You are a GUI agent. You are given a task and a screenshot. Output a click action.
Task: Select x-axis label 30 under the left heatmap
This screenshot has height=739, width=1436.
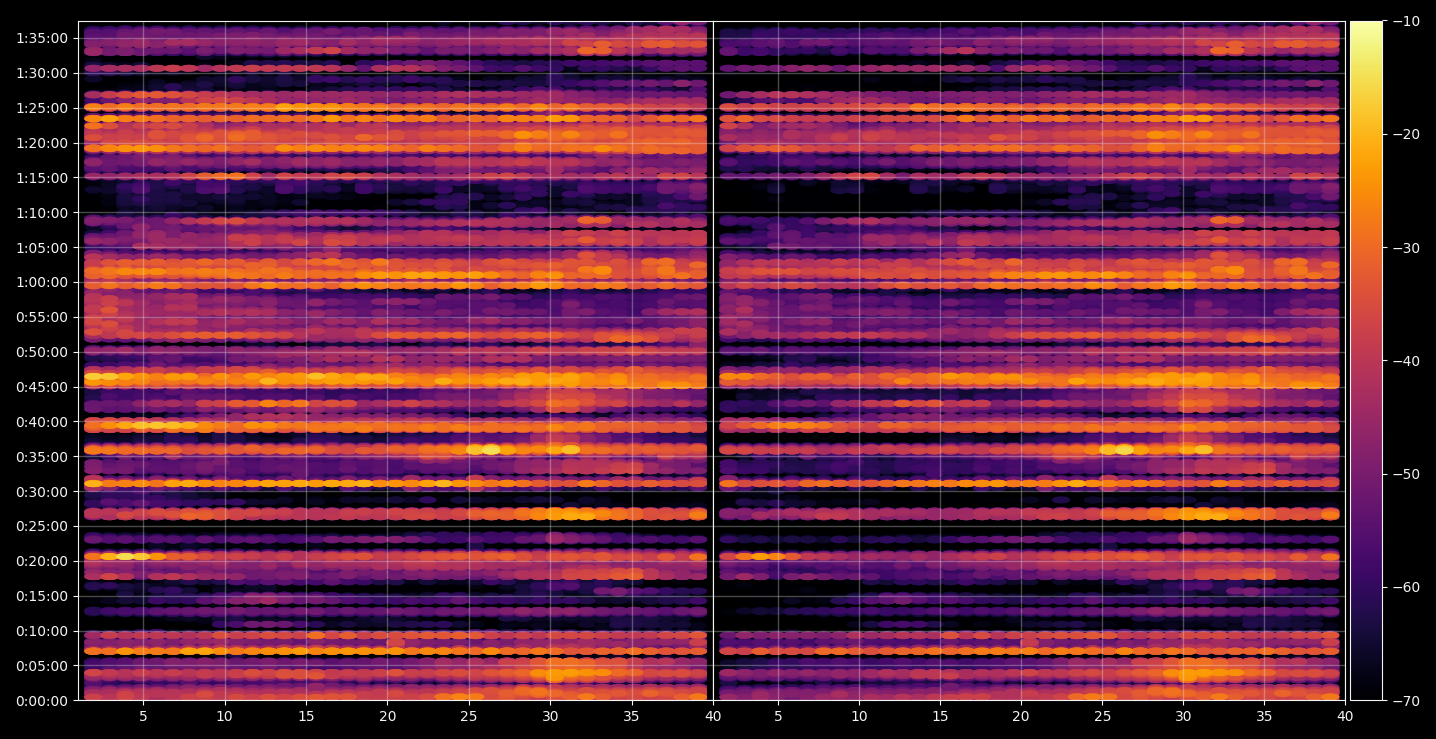[550, 716]
